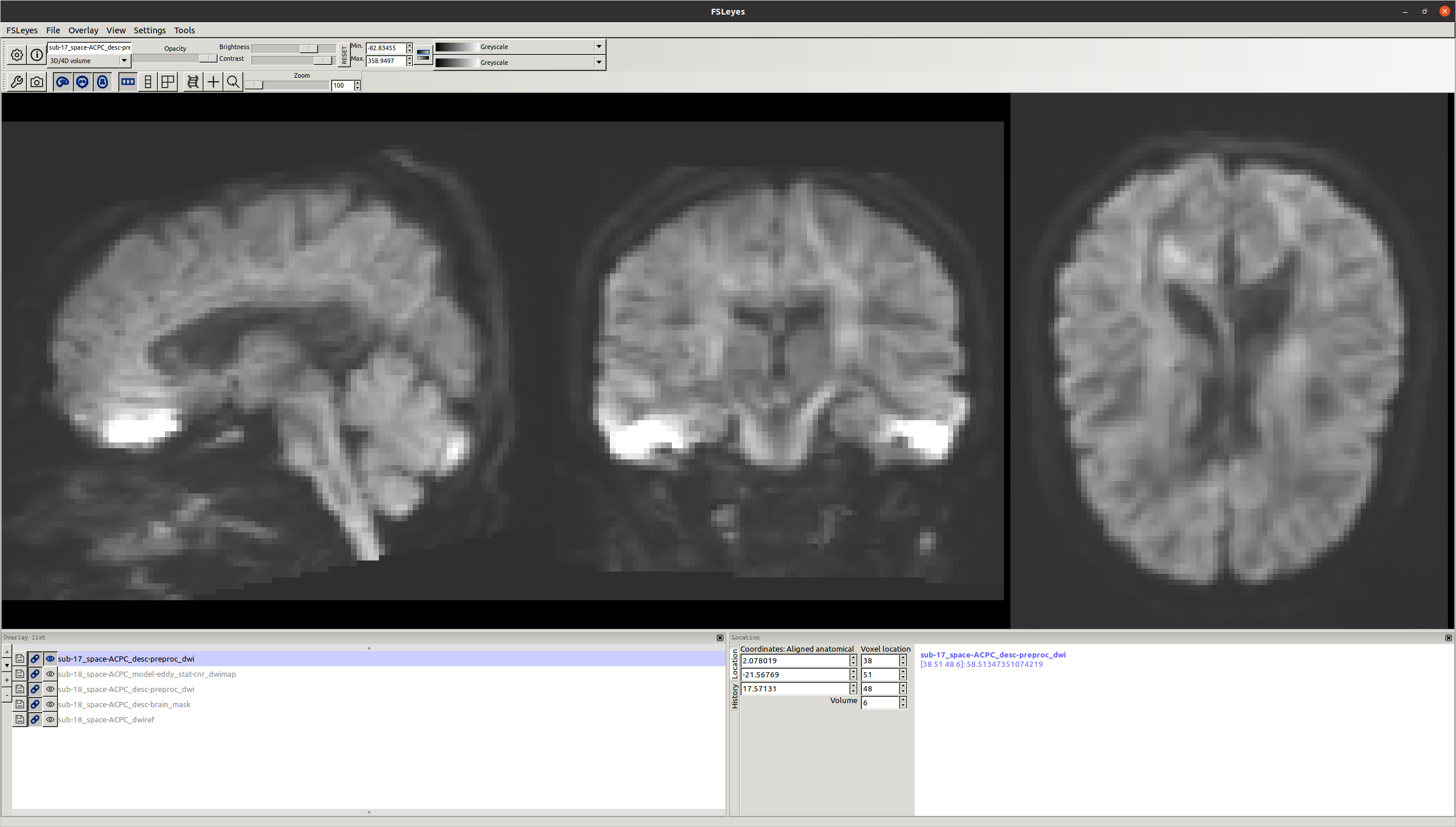Toggle visibility of sub-18 brain_mask overlay

50,704
